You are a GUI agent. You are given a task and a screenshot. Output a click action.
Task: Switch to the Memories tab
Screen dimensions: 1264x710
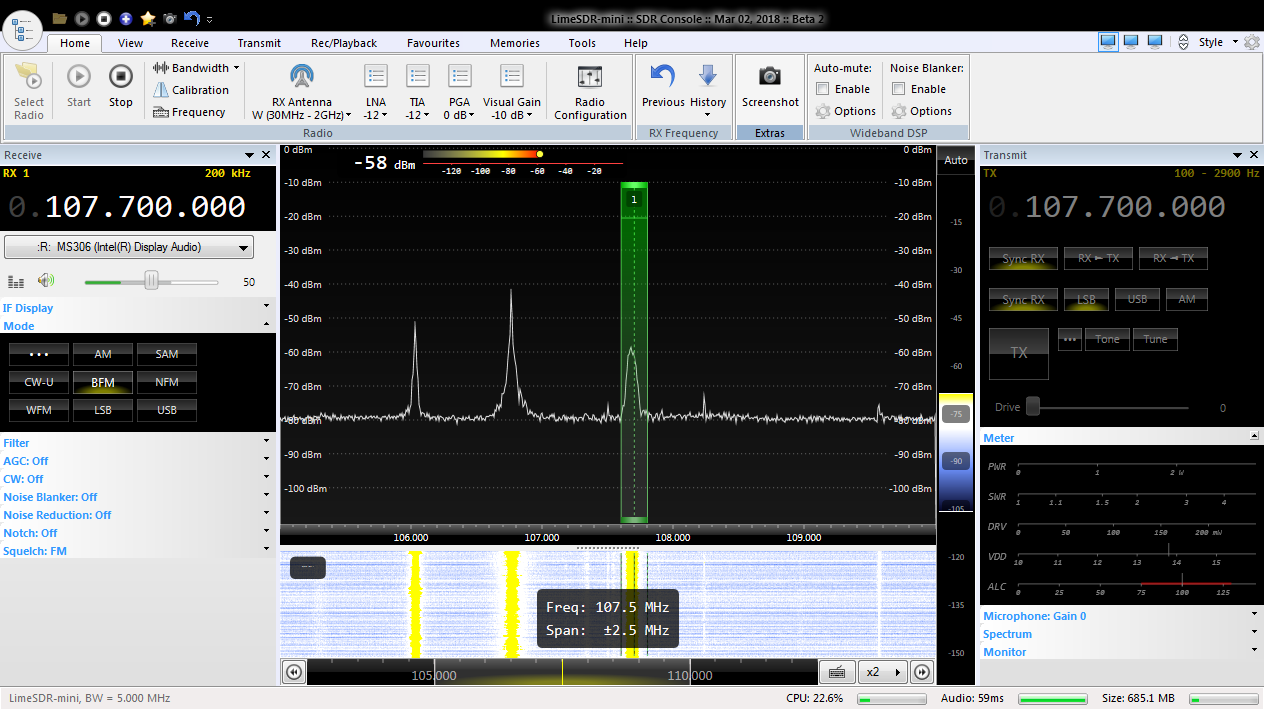[514, 43]
